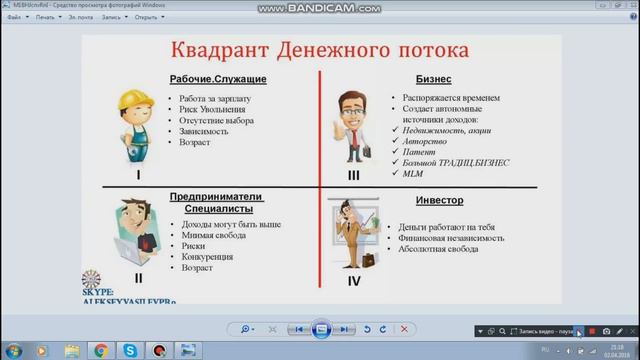
Task: Open Google Chrome from the taskbar
Action: click(x=101, y=351)
